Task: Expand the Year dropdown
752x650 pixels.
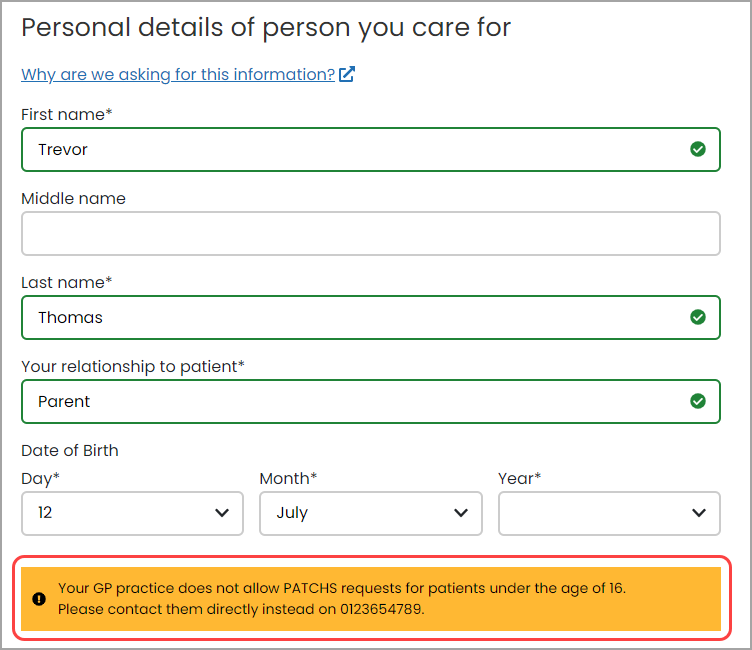Action: coord(609,513)
